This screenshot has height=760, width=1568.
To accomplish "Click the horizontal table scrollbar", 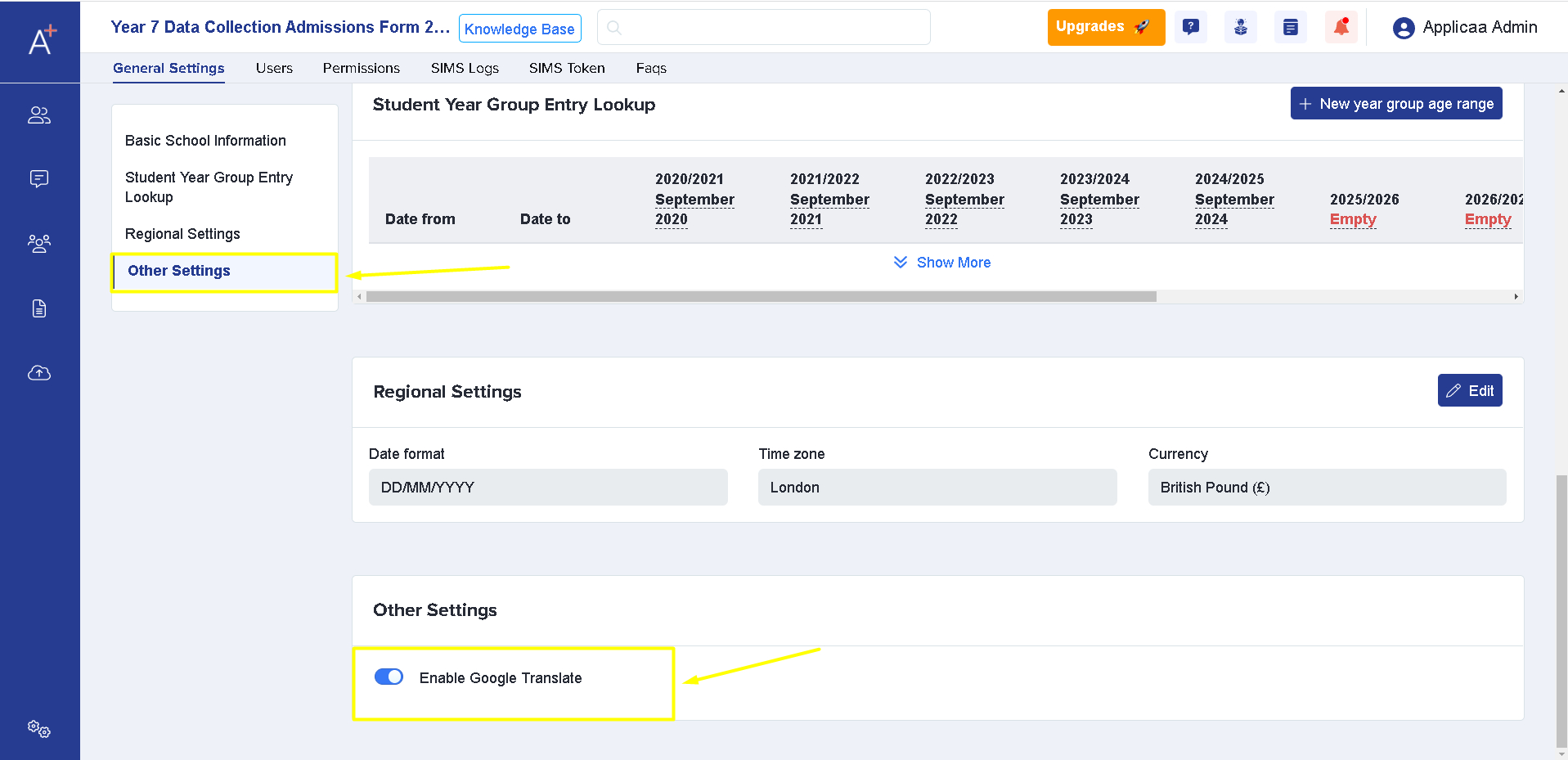I will pos(761,297).
